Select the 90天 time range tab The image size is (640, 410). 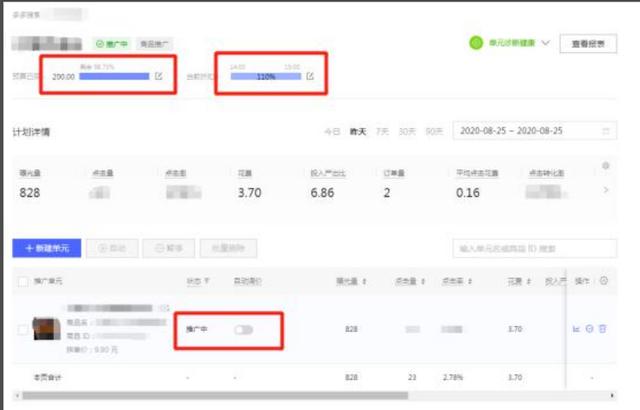434,131
